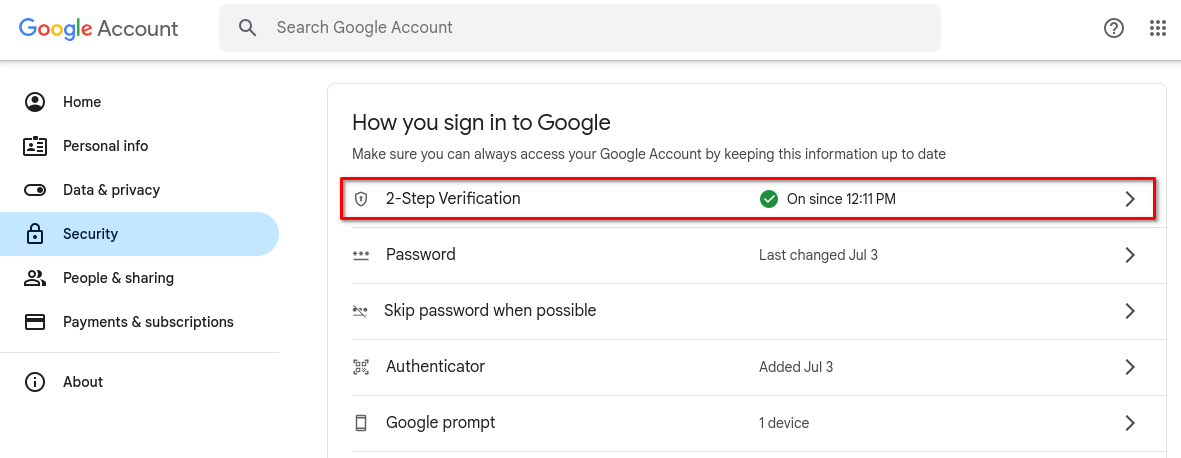The height and width of the screenshot is (458, 1181).
Task: Click the Payments credit card icon
Action: click(35, 322)
